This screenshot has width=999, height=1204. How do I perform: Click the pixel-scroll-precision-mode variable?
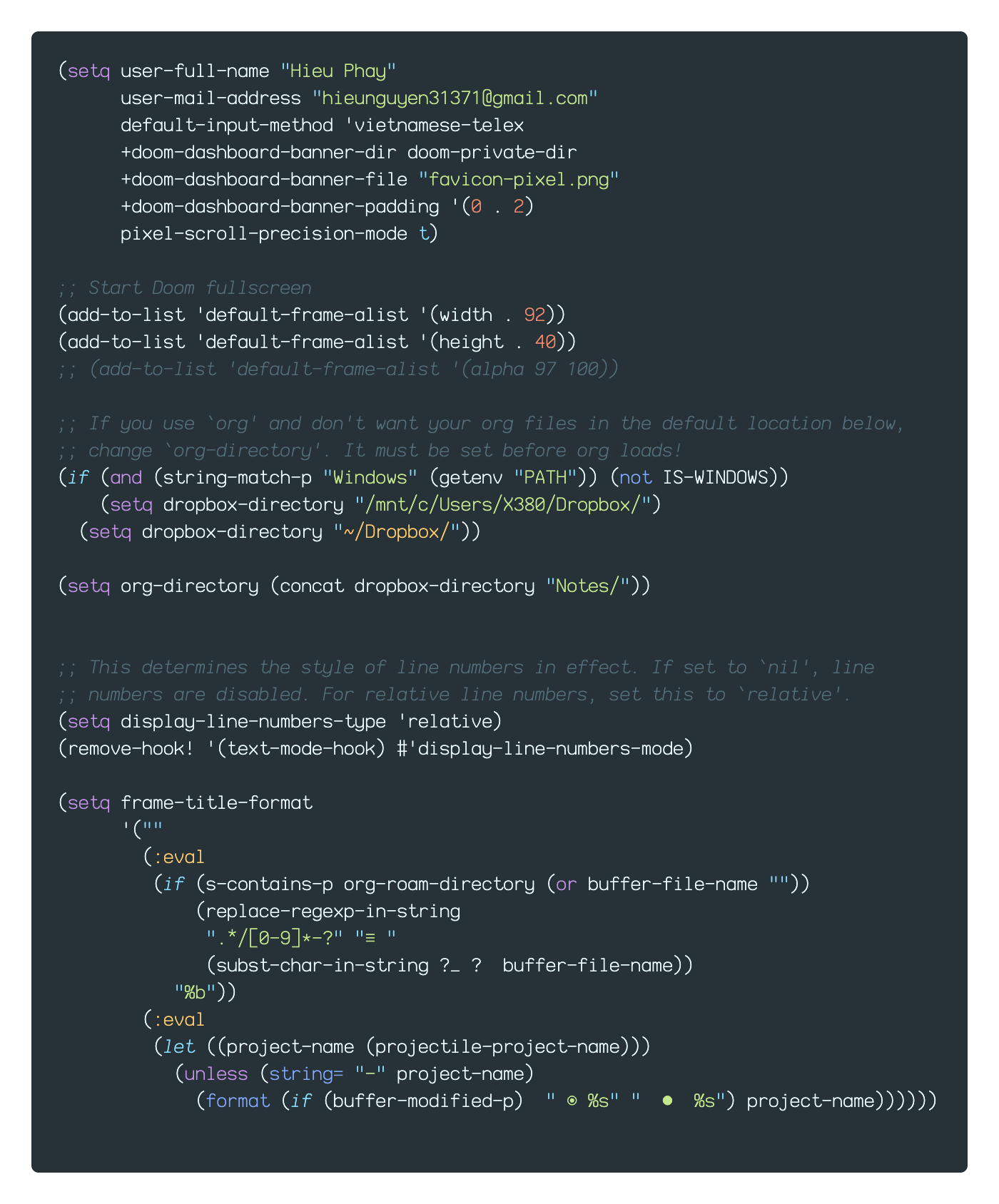264,234
